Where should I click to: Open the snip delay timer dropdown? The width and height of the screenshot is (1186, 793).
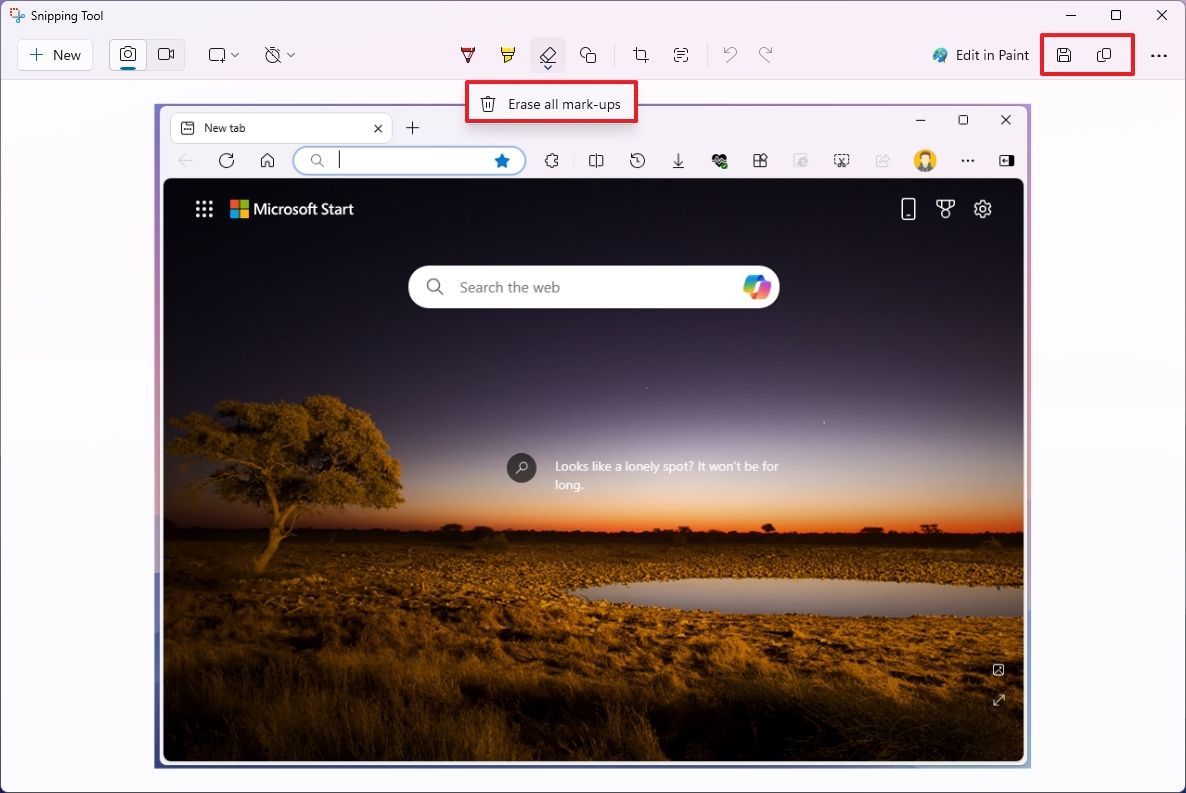pyautogui.click(x=279, y=55)
